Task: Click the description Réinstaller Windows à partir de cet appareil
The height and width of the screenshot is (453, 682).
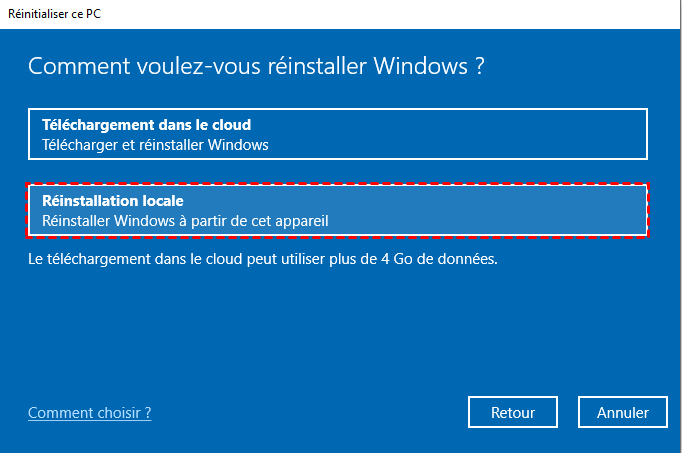Action: [185, 221]
